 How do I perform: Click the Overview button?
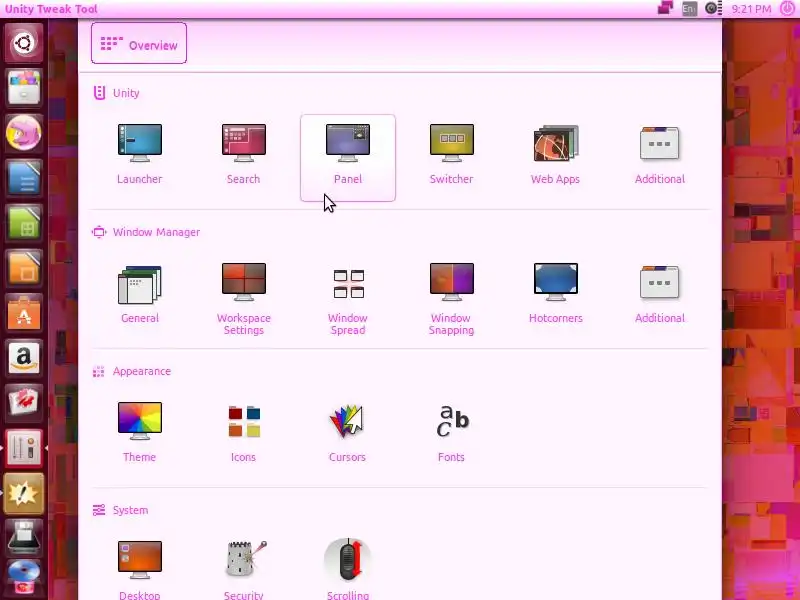[x=139, y=43]
